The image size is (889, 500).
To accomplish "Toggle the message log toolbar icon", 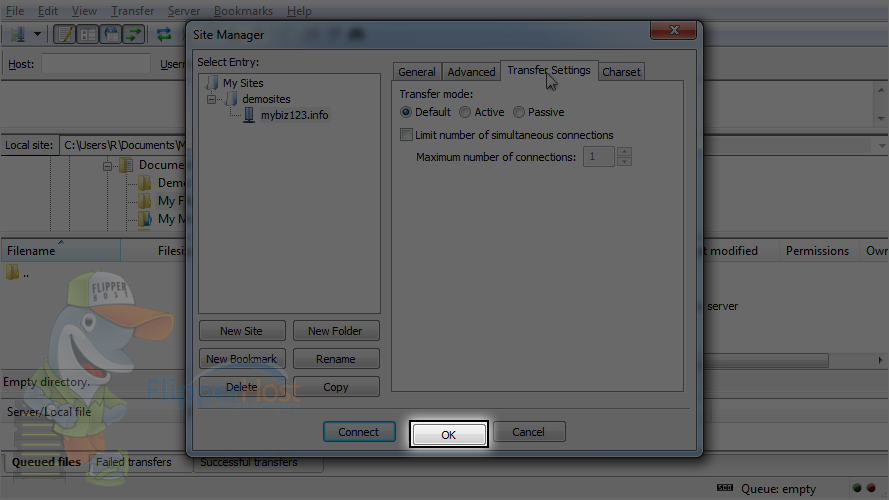I will point(65,35).
